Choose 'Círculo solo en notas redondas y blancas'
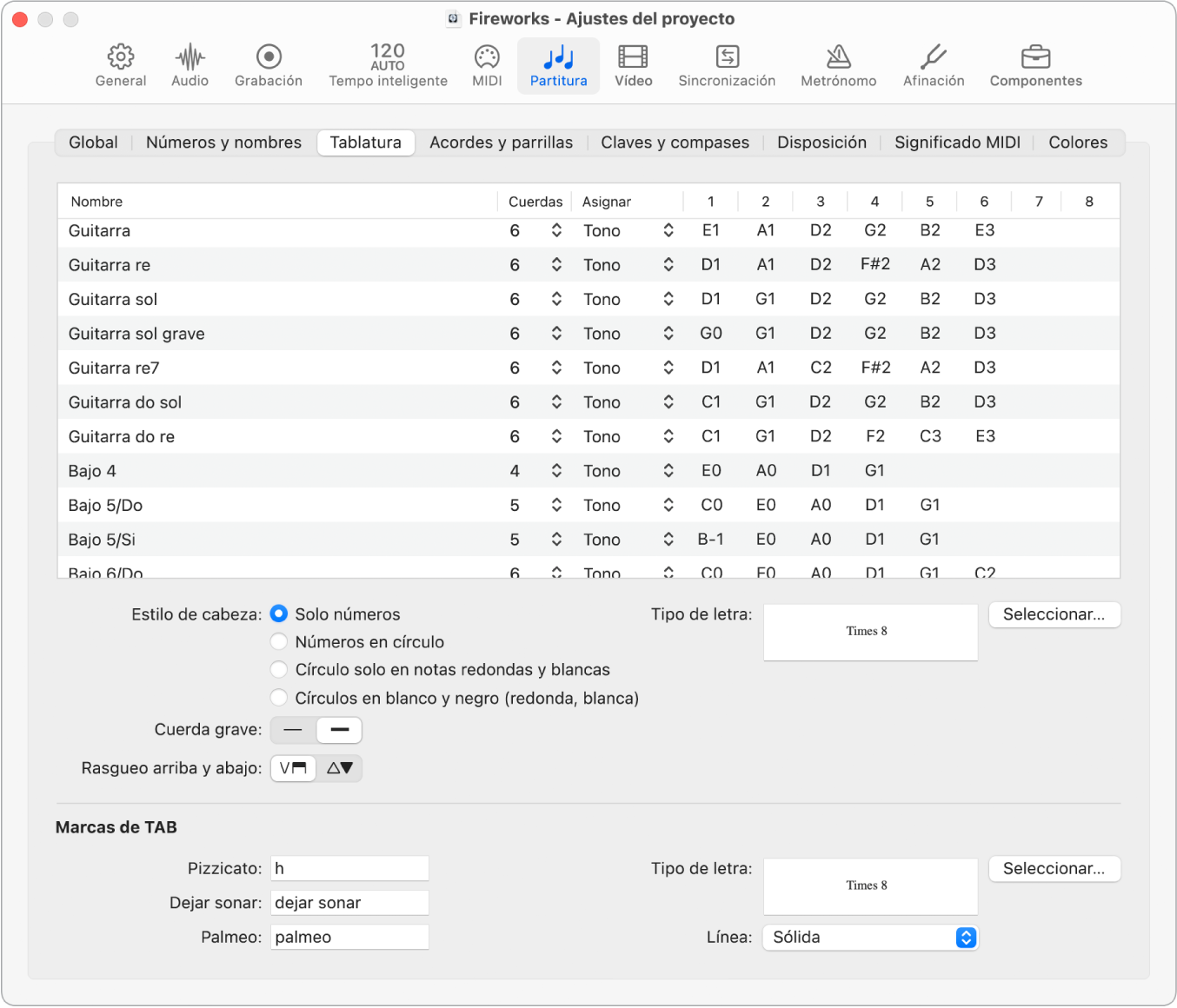The image size is (1177, 1008). 279,670
